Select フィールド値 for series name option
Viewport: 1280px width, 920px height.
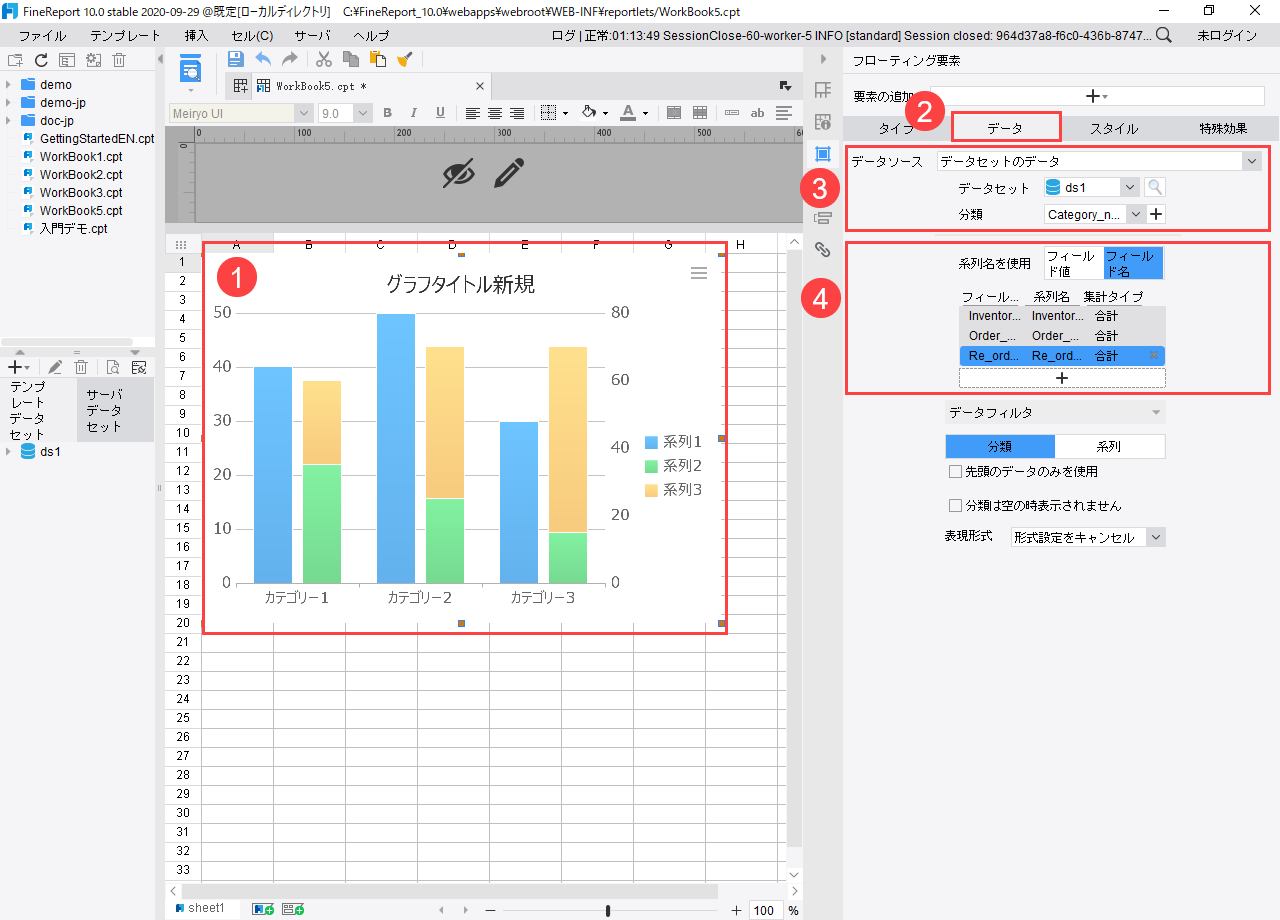1073,264
